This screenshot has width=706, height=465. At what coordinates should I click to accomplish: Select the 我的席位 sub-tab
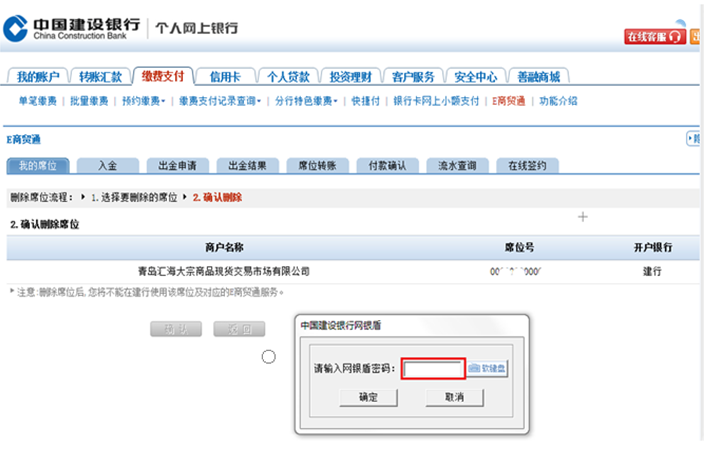pyautogui.click(x=38, y=166)
